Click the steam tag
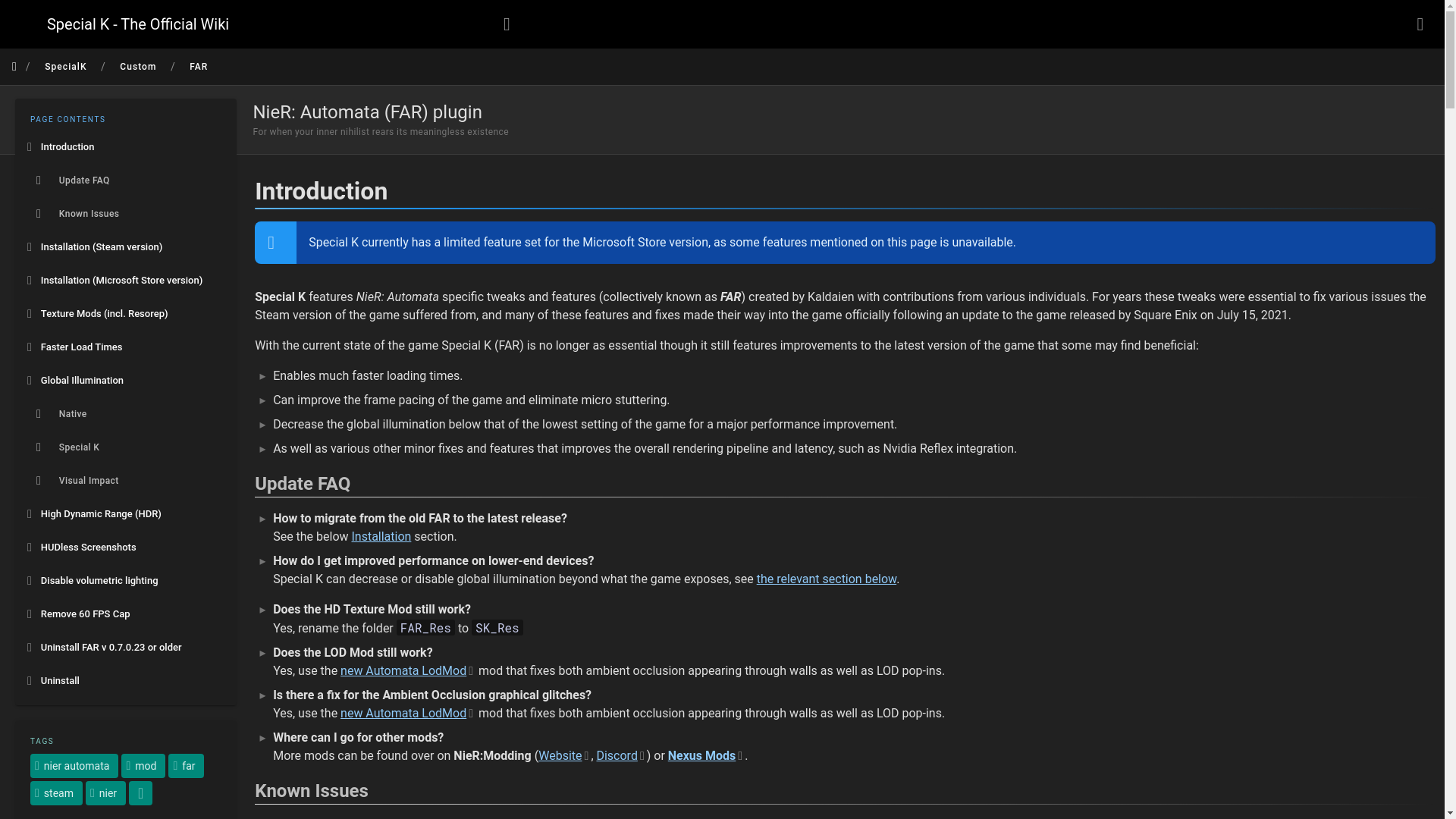1456x819 pixels. point(56,793)
